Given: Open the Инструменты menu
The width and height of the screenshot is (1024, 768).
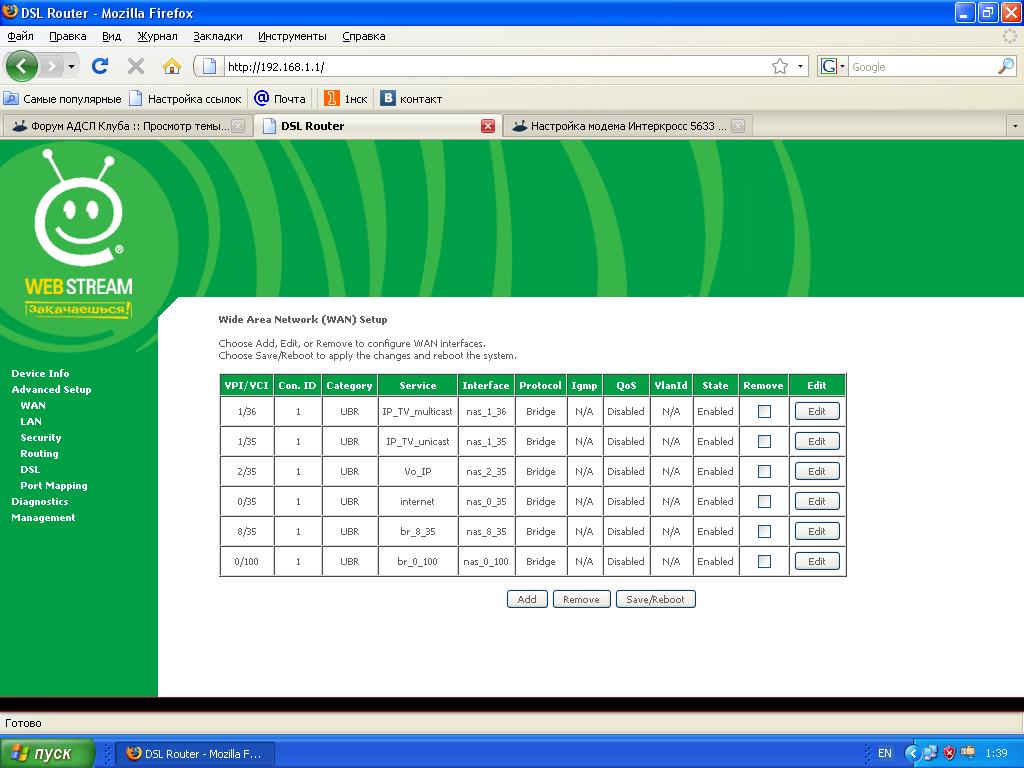Looking at the screenshot, I should point(292,37).
